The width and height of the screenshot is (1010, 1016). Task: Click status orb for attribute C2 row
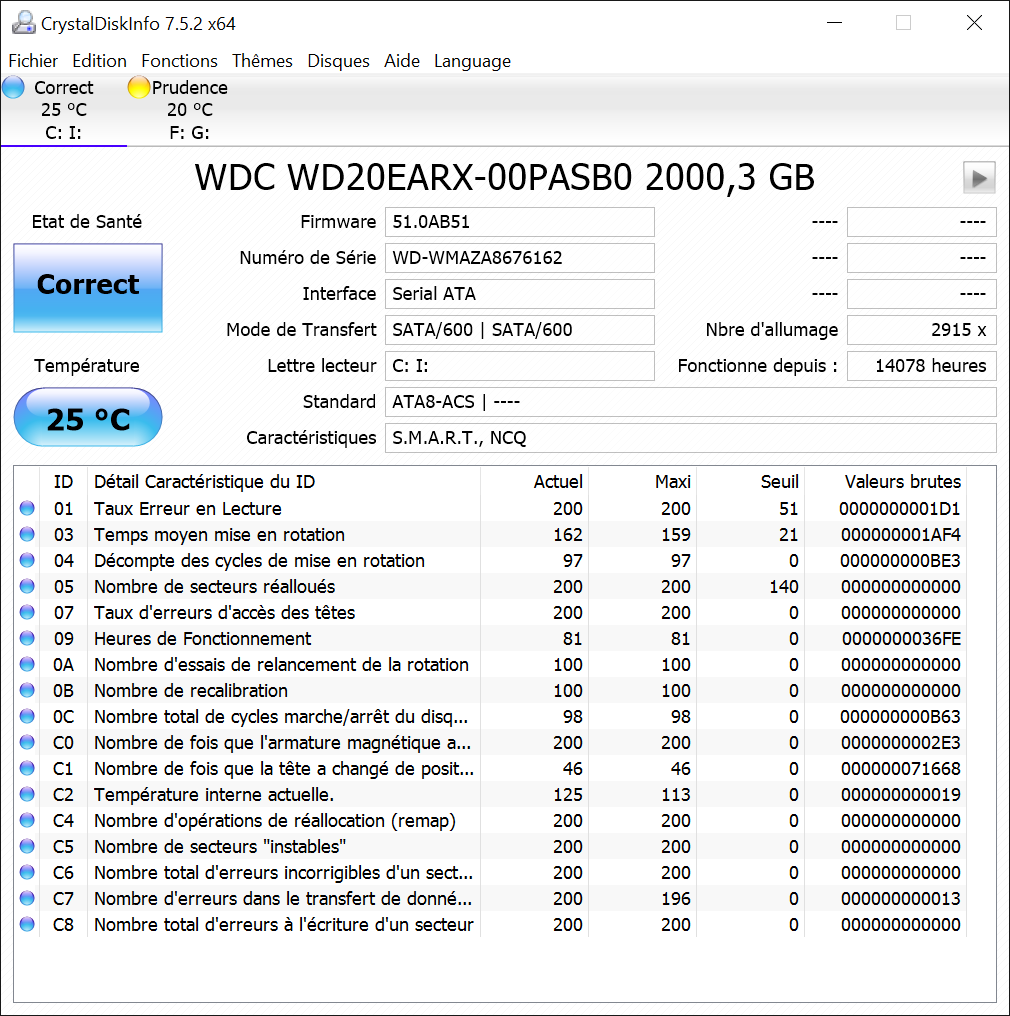[x=27, y=794]
